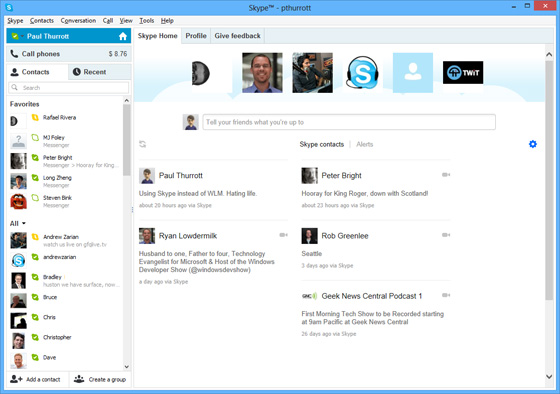Click the andrewzarian Skype logo avatar
The height and width of the screenshot is (394, 560).
18,260
